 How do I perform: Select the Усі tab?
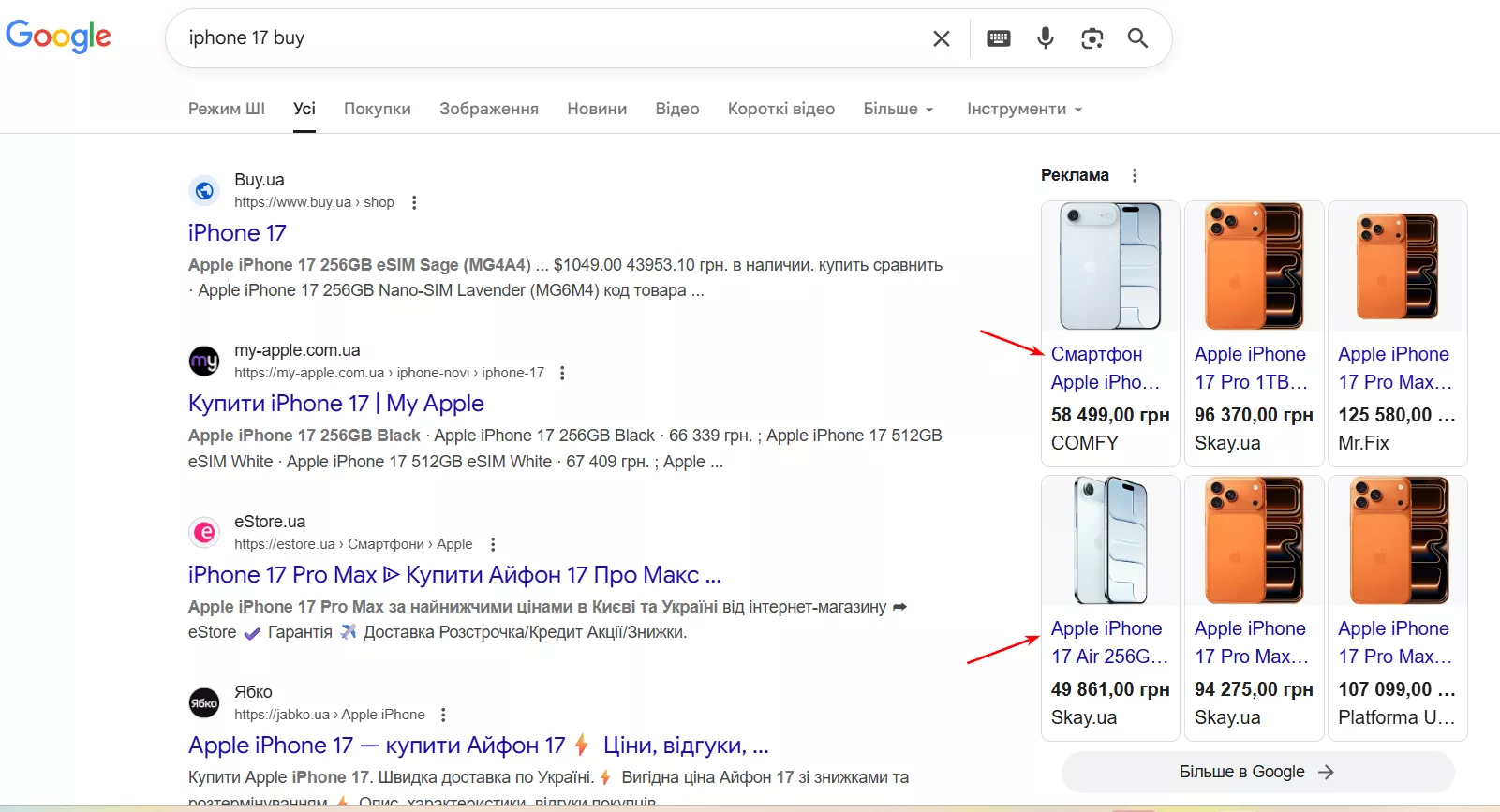pos(304,109)
